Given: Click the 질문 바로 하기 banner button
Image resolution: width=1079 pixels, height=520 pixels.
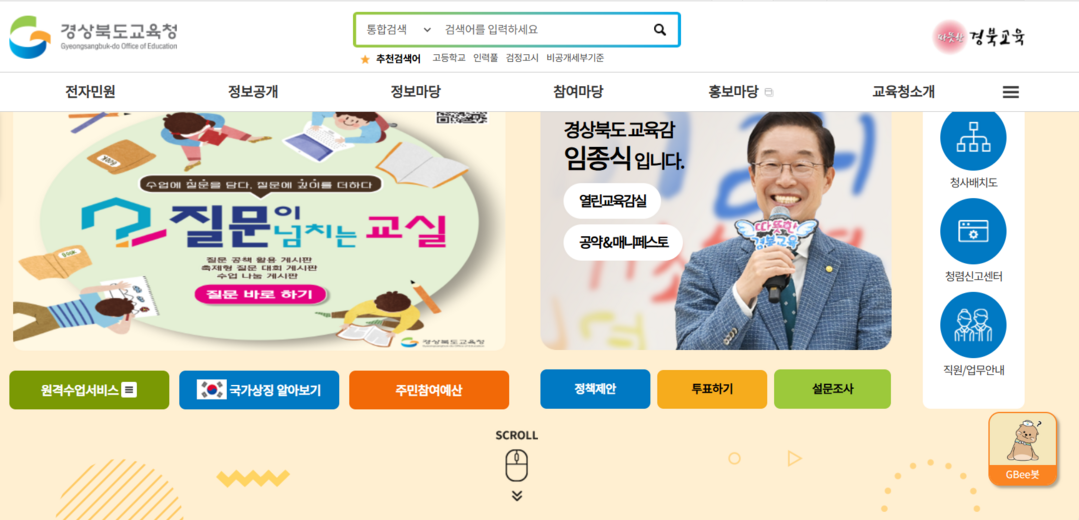Looking at the screenshot, I should [x=259, y=295].
